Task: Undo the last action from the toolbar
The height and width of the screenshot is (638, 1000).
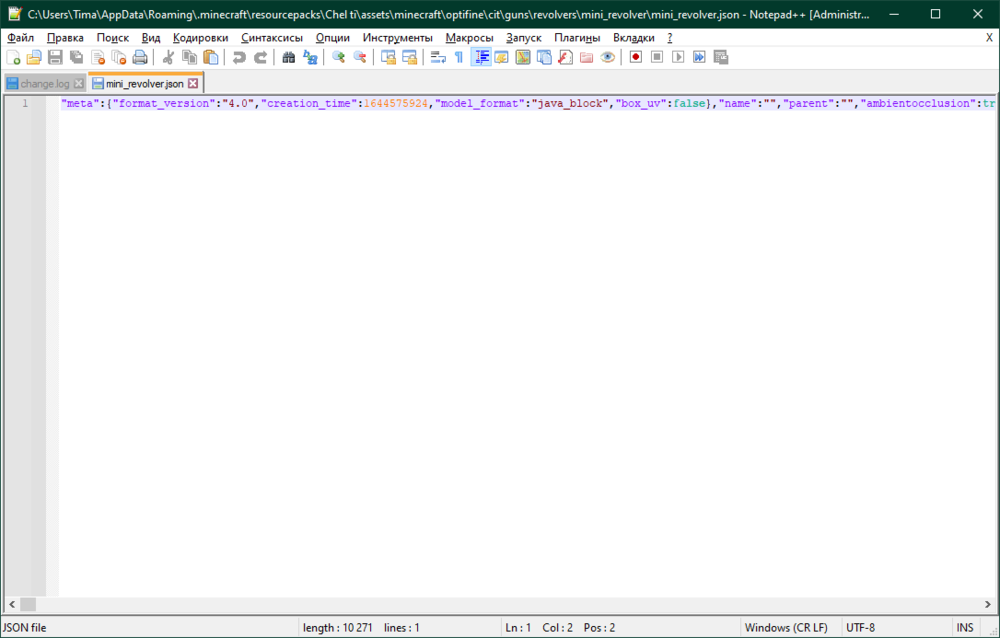Action: coord(239,57)
